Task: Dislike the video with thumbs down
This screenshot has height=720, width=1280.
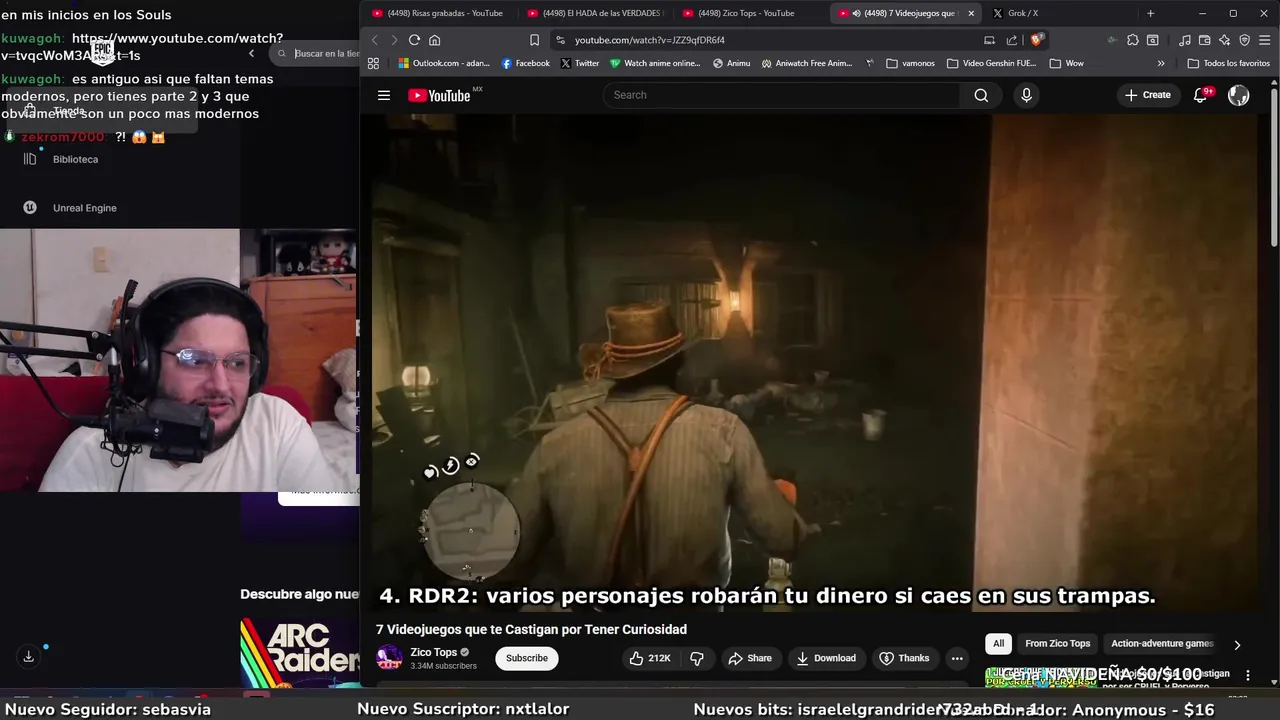Action: [697, 658]
